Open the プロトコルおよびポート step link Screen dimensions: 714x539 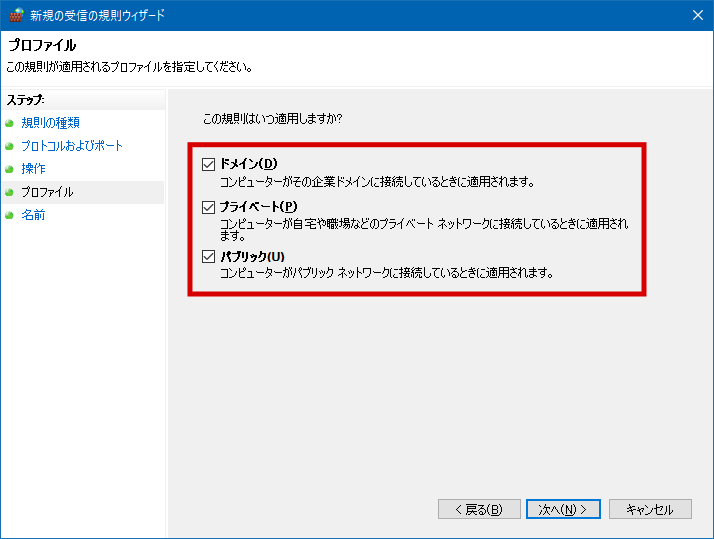(72, 146)
